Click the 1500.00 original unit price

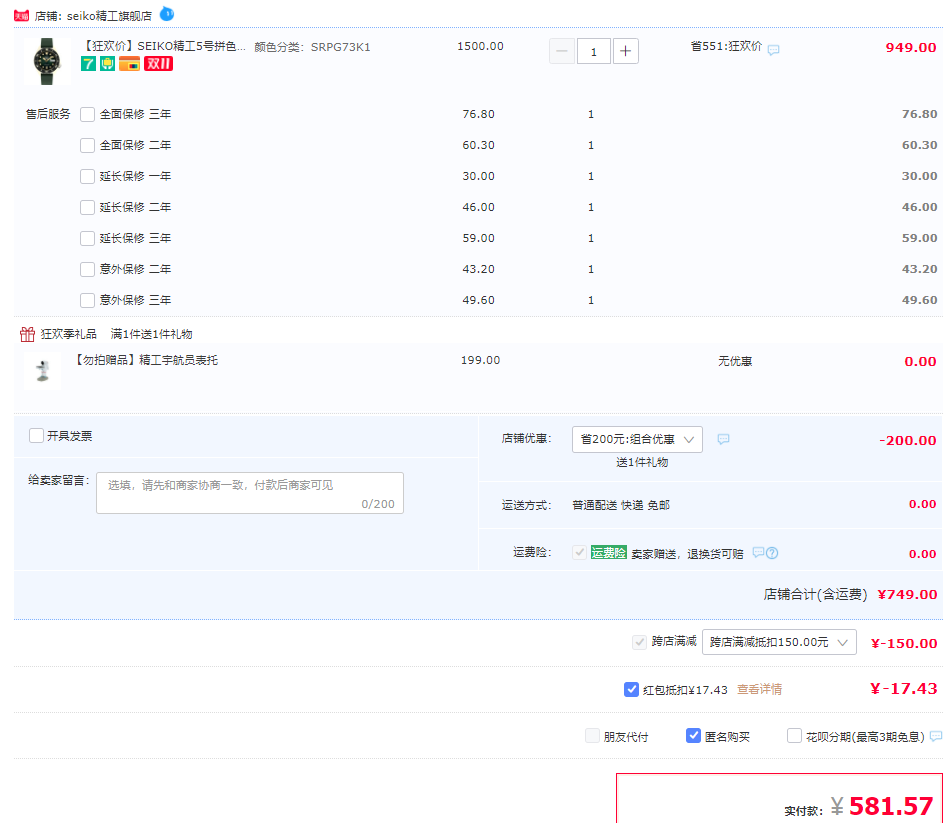[x=480, y=46]
